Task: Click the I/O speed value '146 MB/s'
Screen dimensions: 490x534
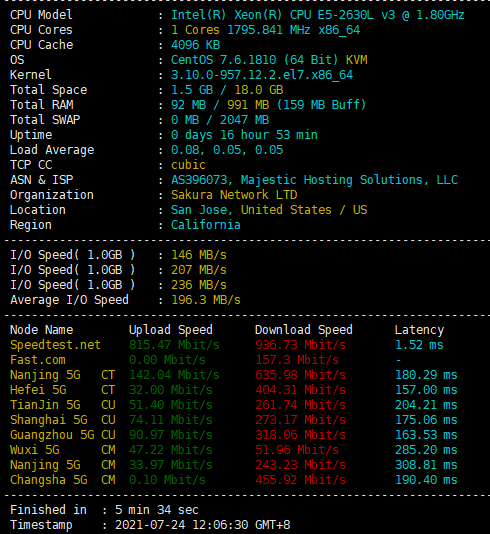Action: coord(199,255)
